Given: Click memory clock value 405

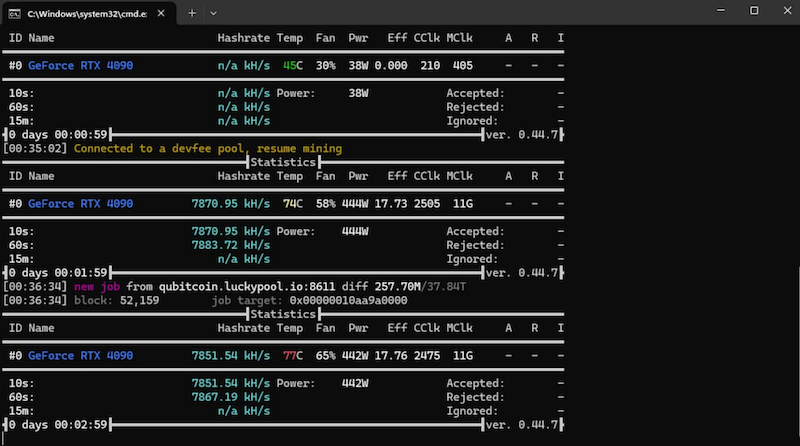Looking at the screenshot, I should 463,66.
